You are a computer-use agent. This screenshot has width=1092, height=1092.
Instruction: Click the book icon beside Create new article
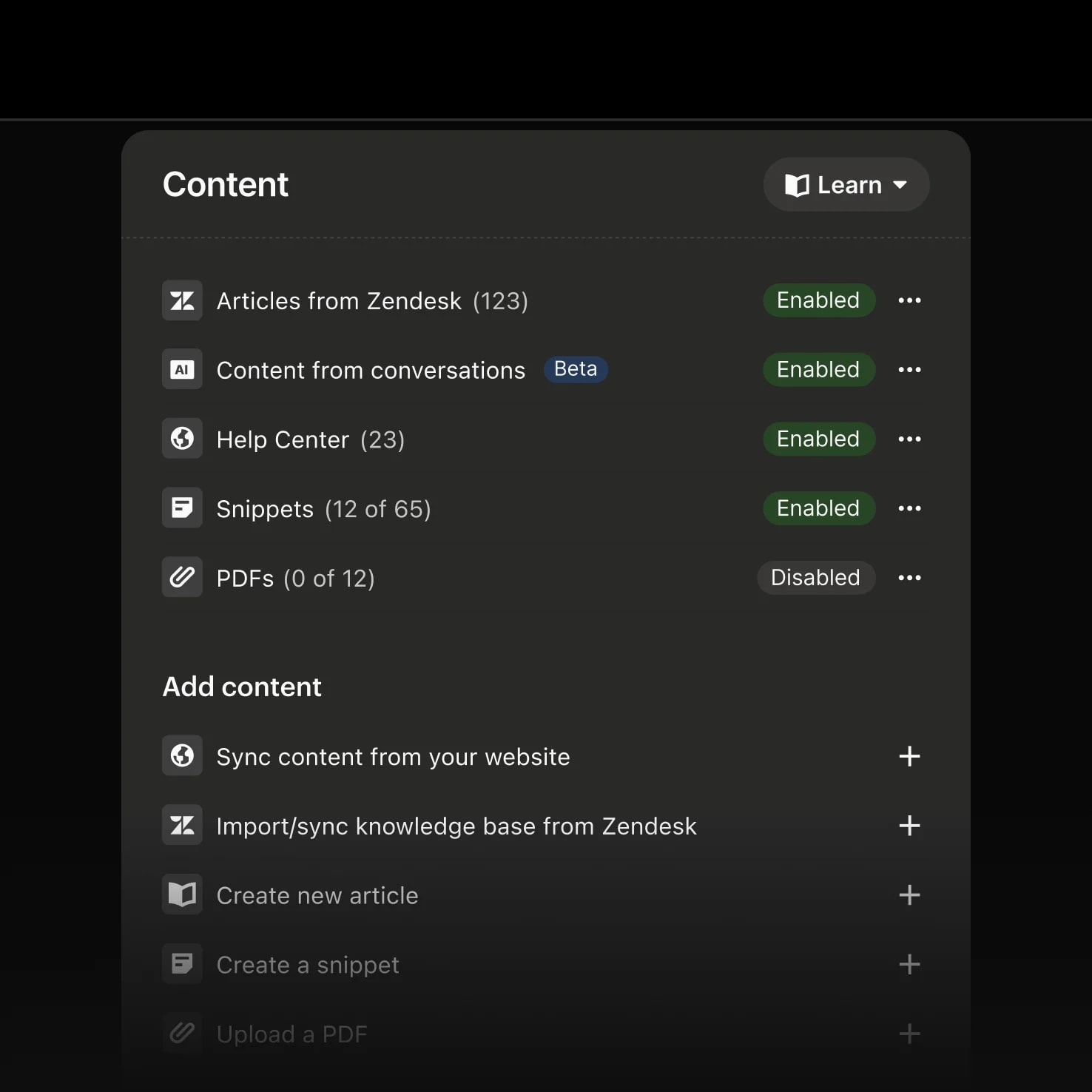[x=182, y=894]
